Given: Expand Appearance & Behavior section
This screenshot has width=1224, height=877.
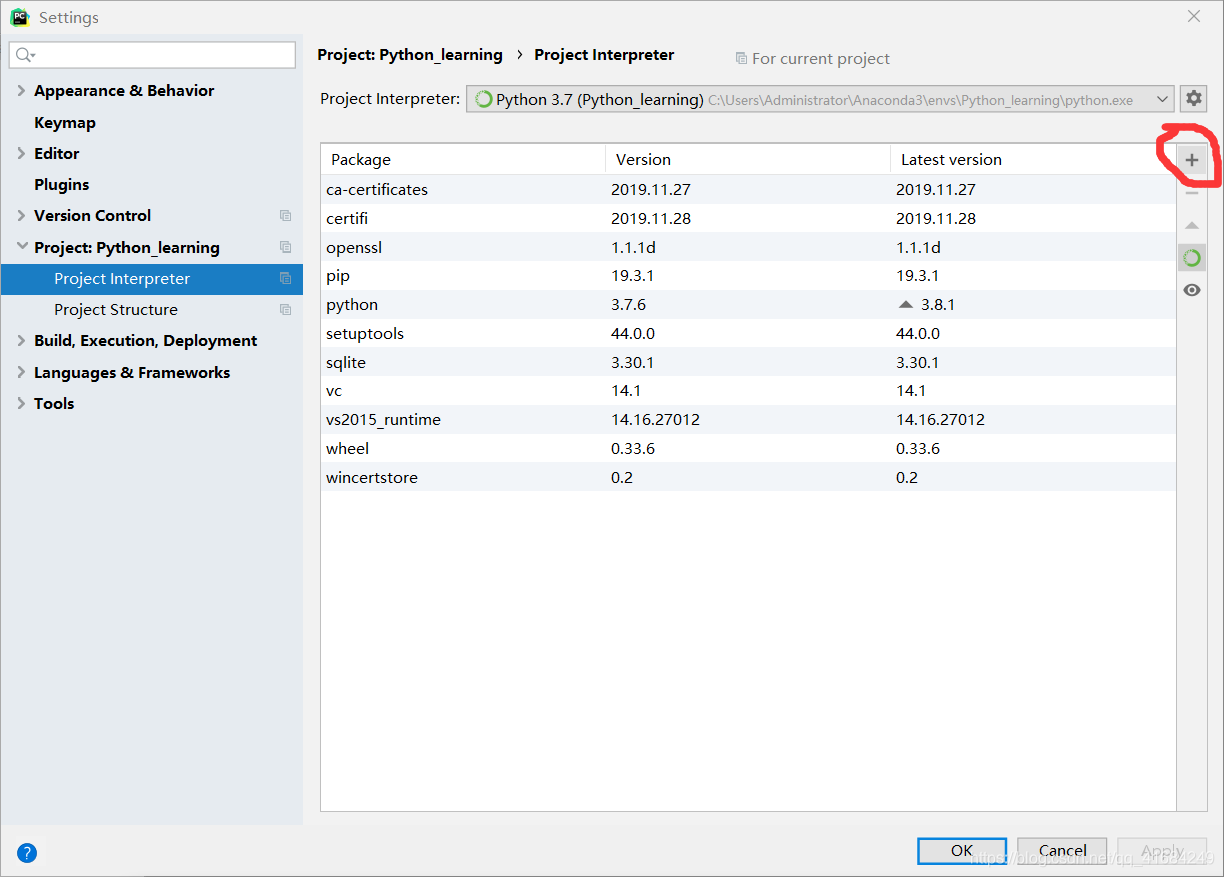Looking at the screenshot, I should pyautogui.click(x=22, y=91).
